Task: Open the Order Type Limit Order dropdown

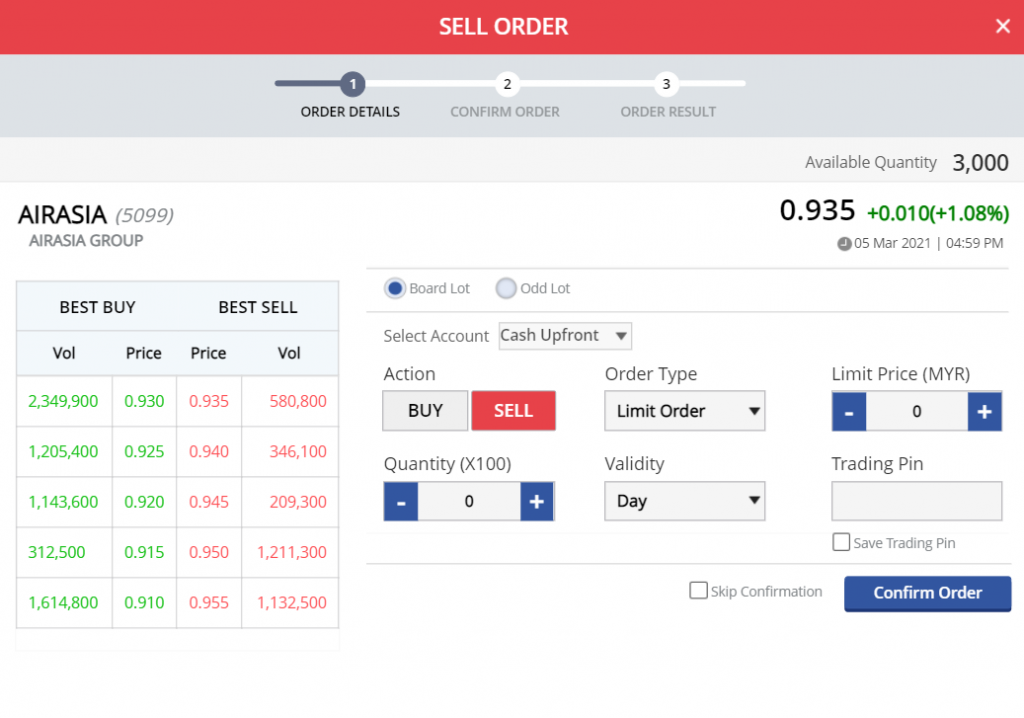Action: click(684, 411)
